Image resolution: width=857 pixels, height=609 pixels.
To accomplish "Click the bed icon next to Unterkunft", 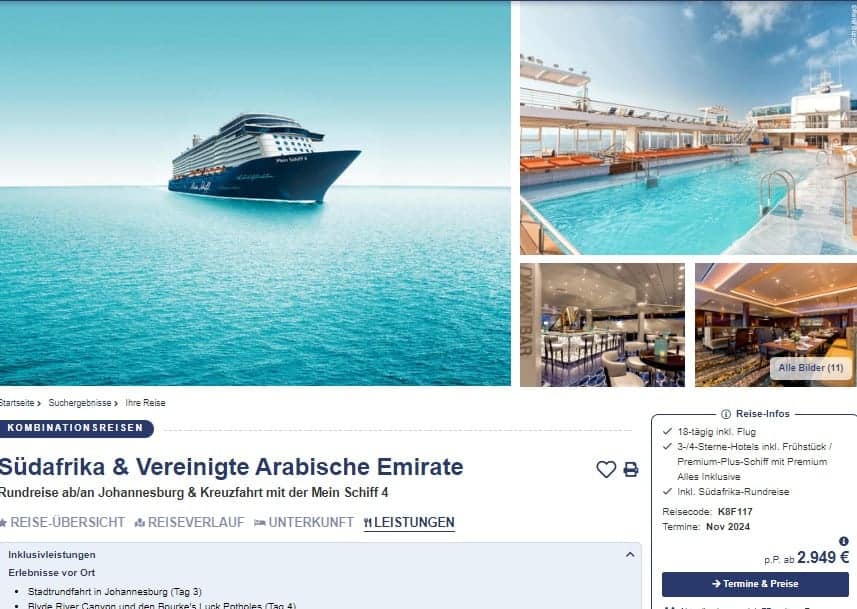I will [x=260, y=523].
